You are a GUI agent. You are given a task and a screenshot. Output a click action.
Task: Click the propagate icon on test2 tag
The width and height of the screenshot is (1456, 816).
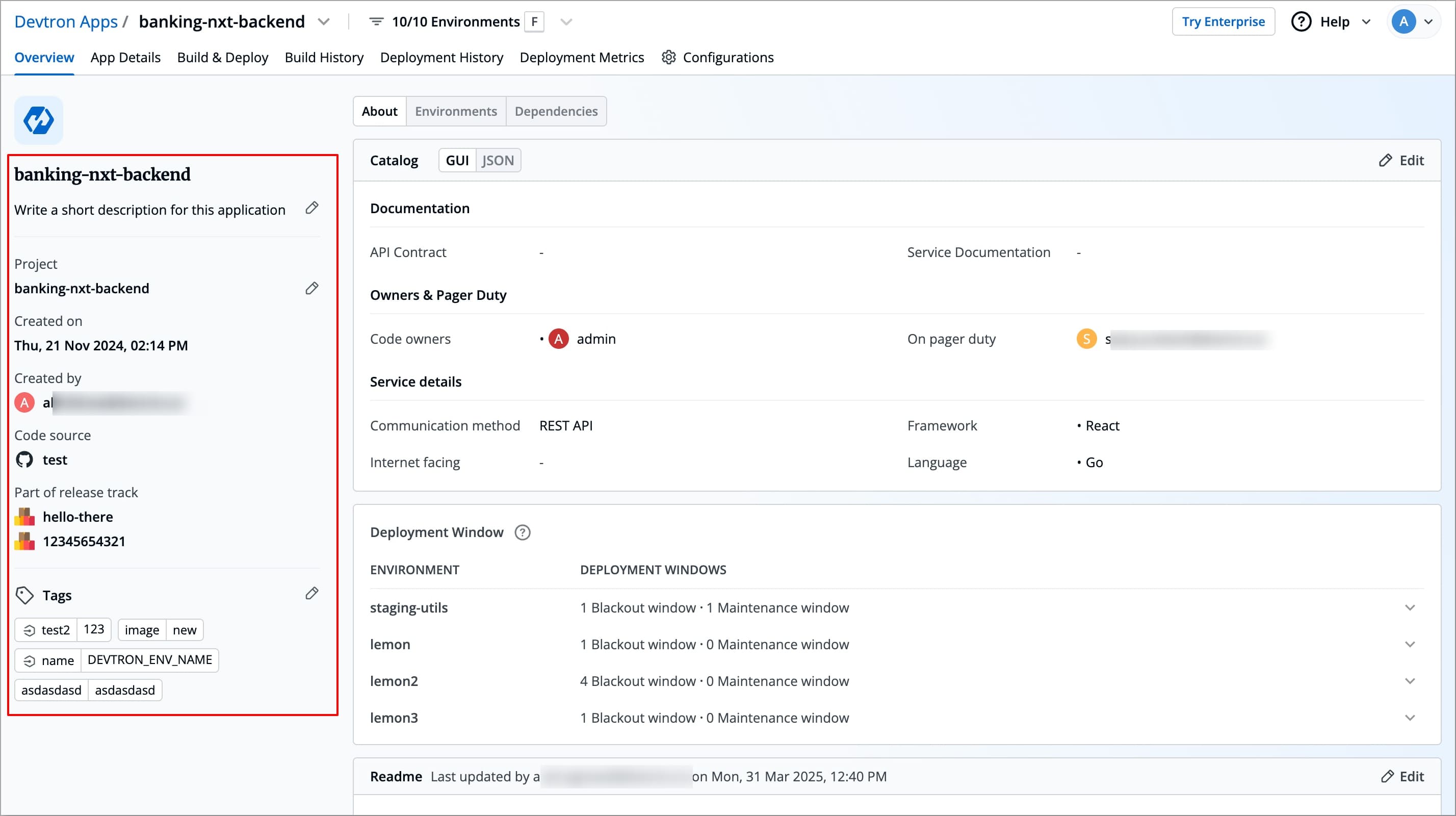[x=30, y=630]
